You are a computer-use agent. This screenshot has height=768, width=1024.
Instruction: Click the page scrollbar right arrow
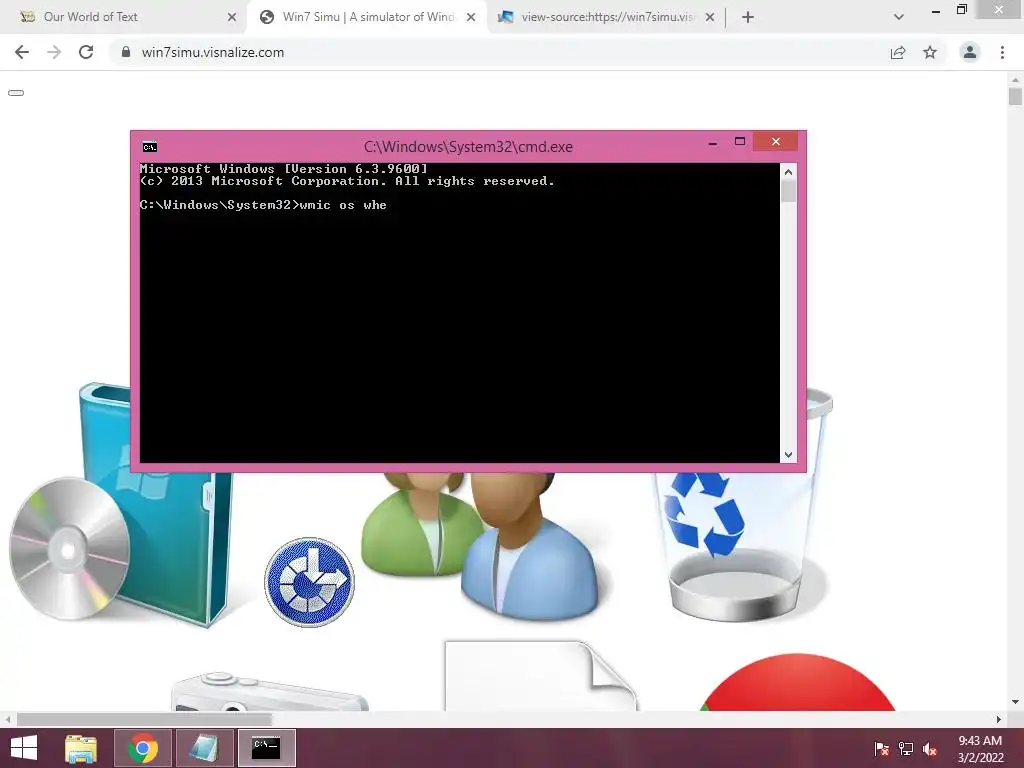coord(999,719)
